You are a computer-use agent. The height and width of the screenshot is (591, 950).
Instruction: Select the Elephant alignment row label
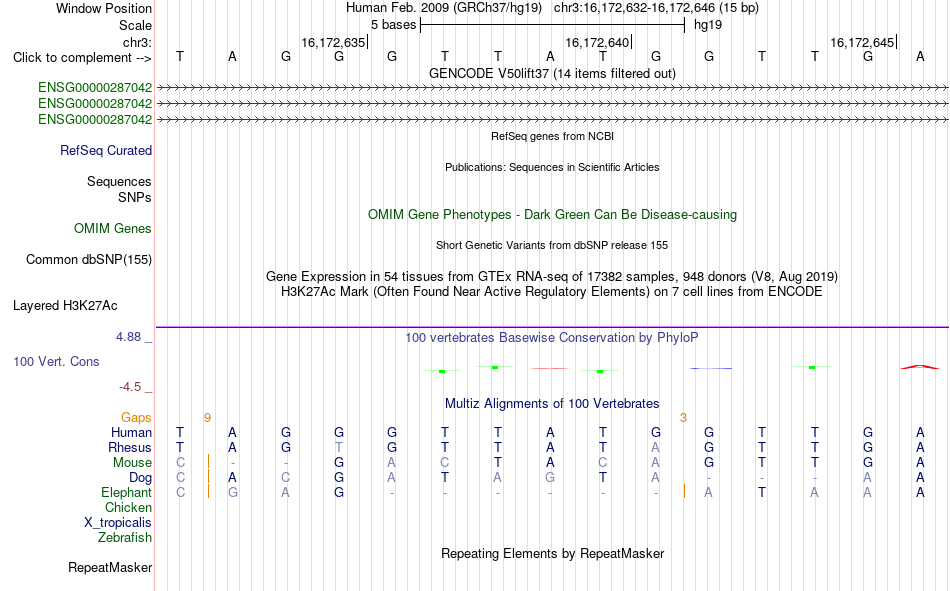click(127, 492)
